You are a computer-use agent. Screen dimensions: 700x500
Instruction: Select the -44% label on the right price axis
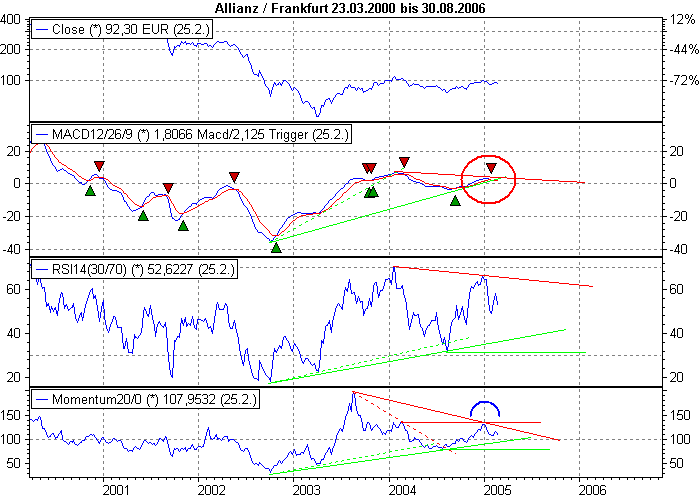pyautogui.click(x=683, y=49)
